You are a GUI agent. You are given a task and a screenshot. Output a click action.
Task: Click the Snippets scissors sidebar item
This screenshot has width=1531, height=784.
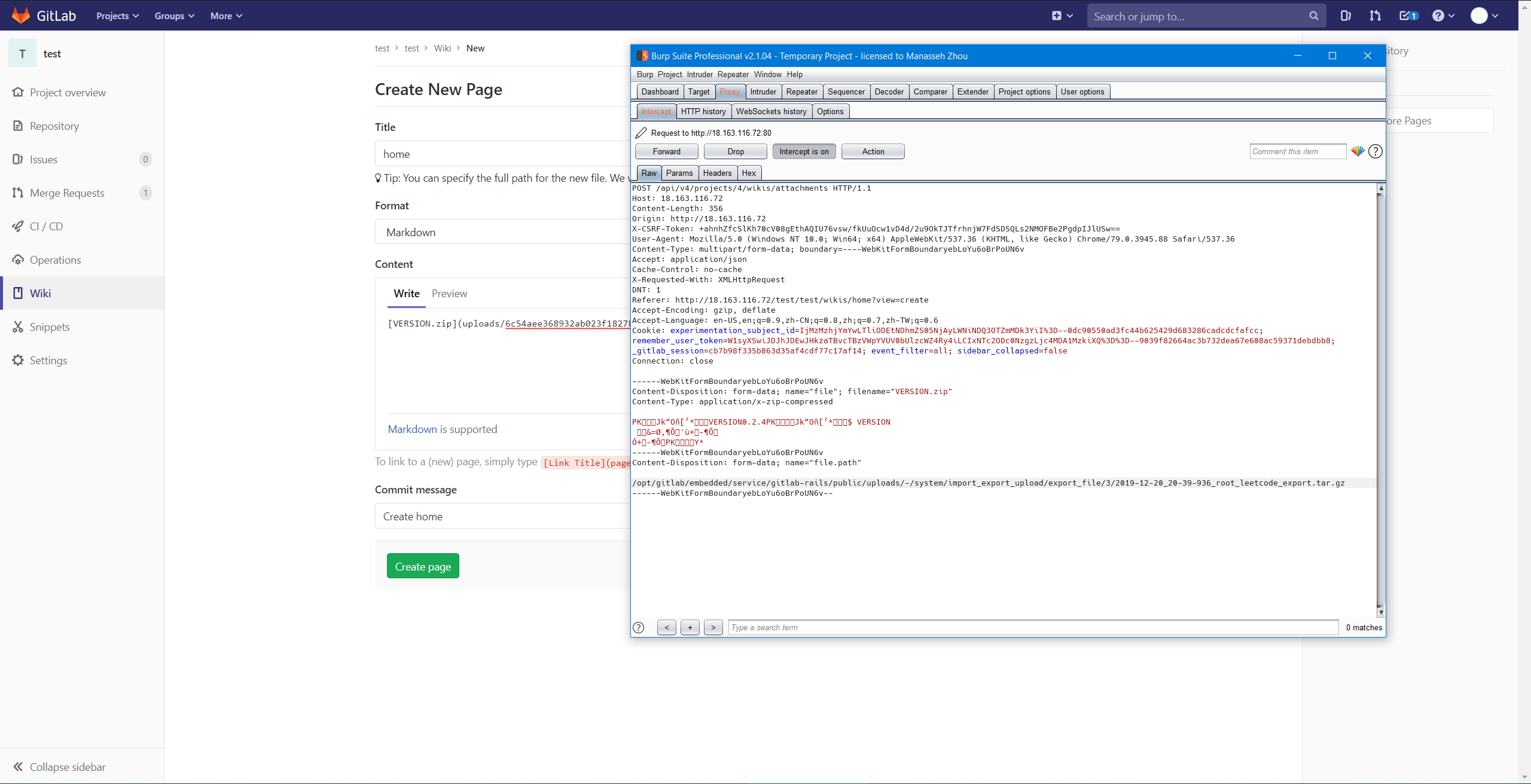point(50,327)
